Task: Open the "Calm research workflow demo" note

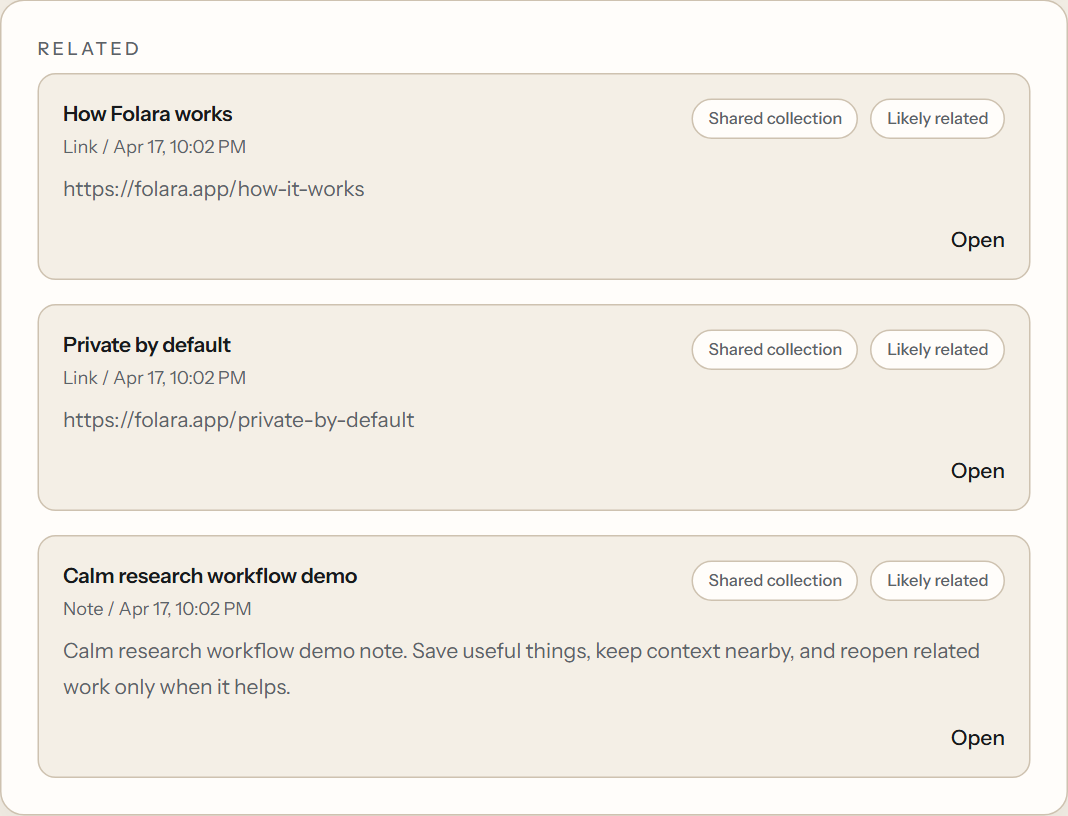Action: [x=977, y=738]
